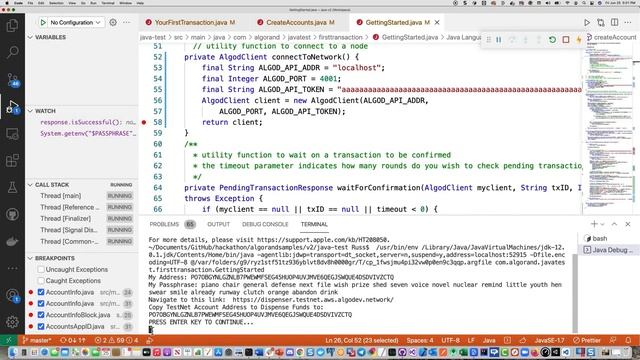Click Prettier status bar item

point(587,340)
